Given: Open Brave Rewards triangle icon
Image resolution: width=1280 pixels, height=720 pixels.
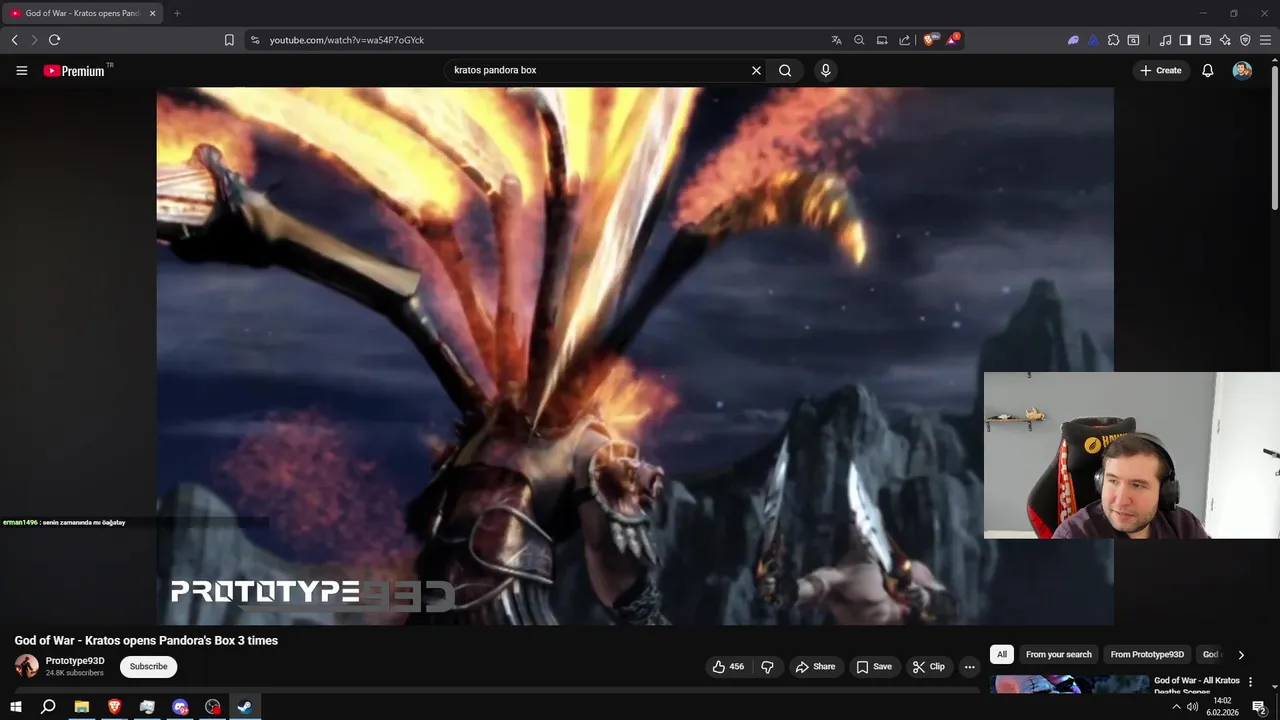Looking at the screenshot, I should pos(953,40).
